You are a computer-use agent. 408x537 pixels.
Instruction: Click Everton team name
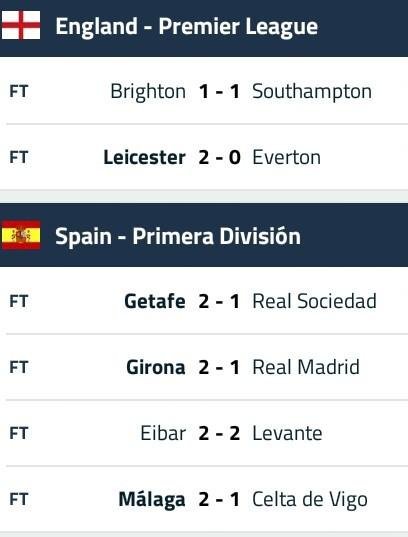click(x=286, y=158)
